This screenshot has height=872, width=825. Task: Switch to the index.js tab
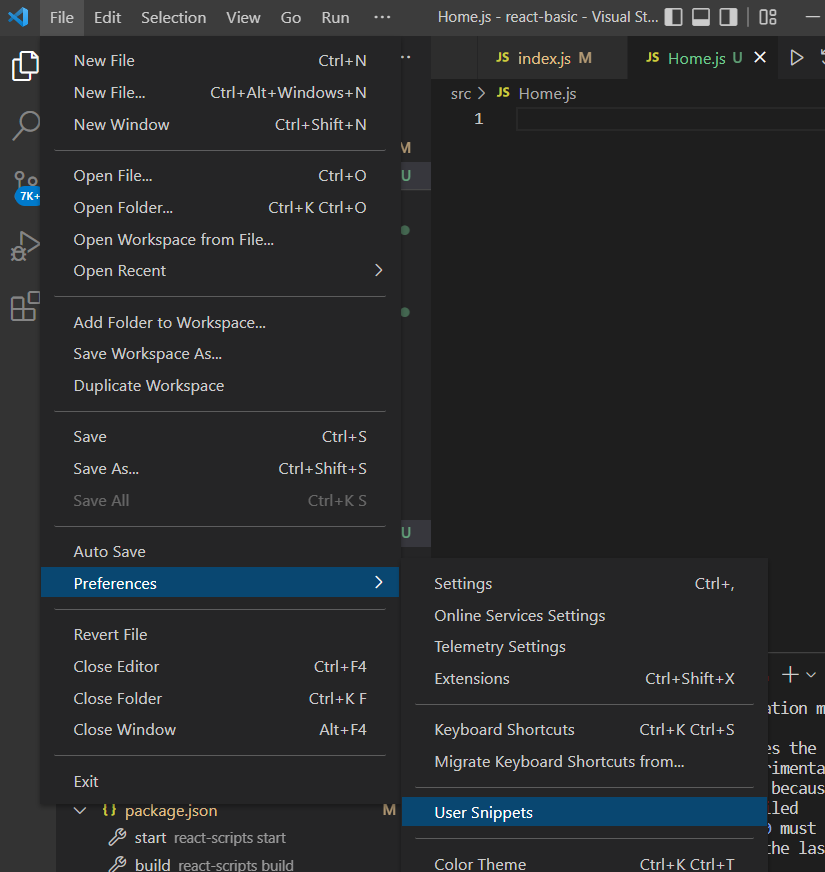click(x=552, y=58)
